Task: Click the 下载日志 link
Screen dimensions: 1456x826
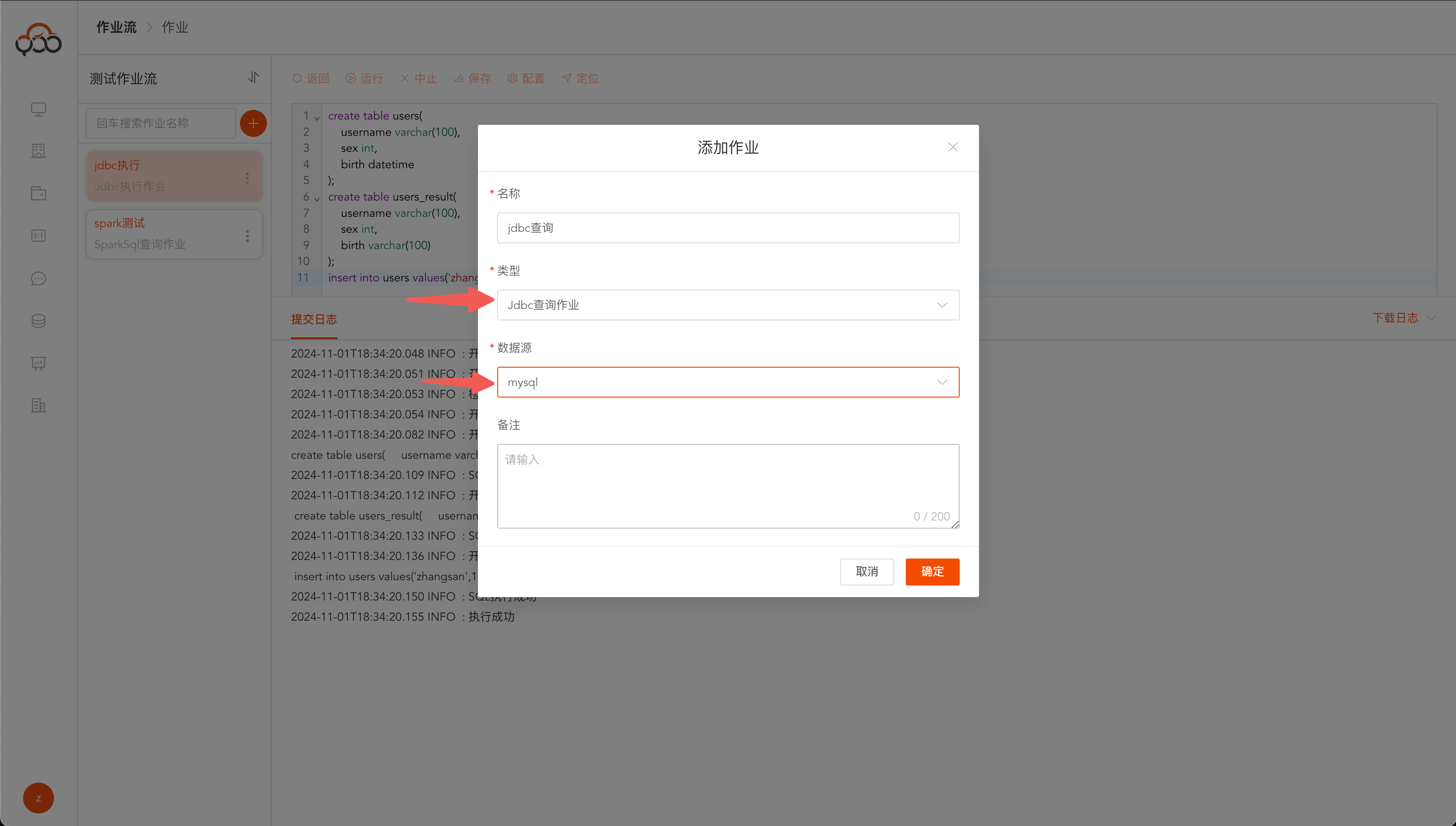Action: [1395, 318]
